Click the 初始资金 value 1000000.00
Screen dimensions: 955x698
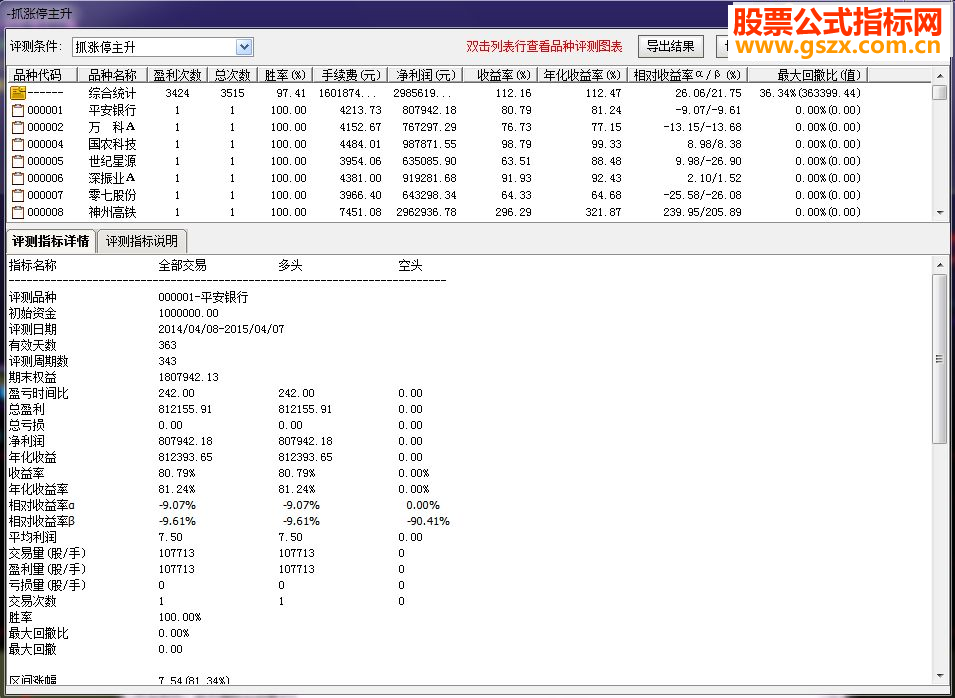pyautogui.click(x=188, y=313)
